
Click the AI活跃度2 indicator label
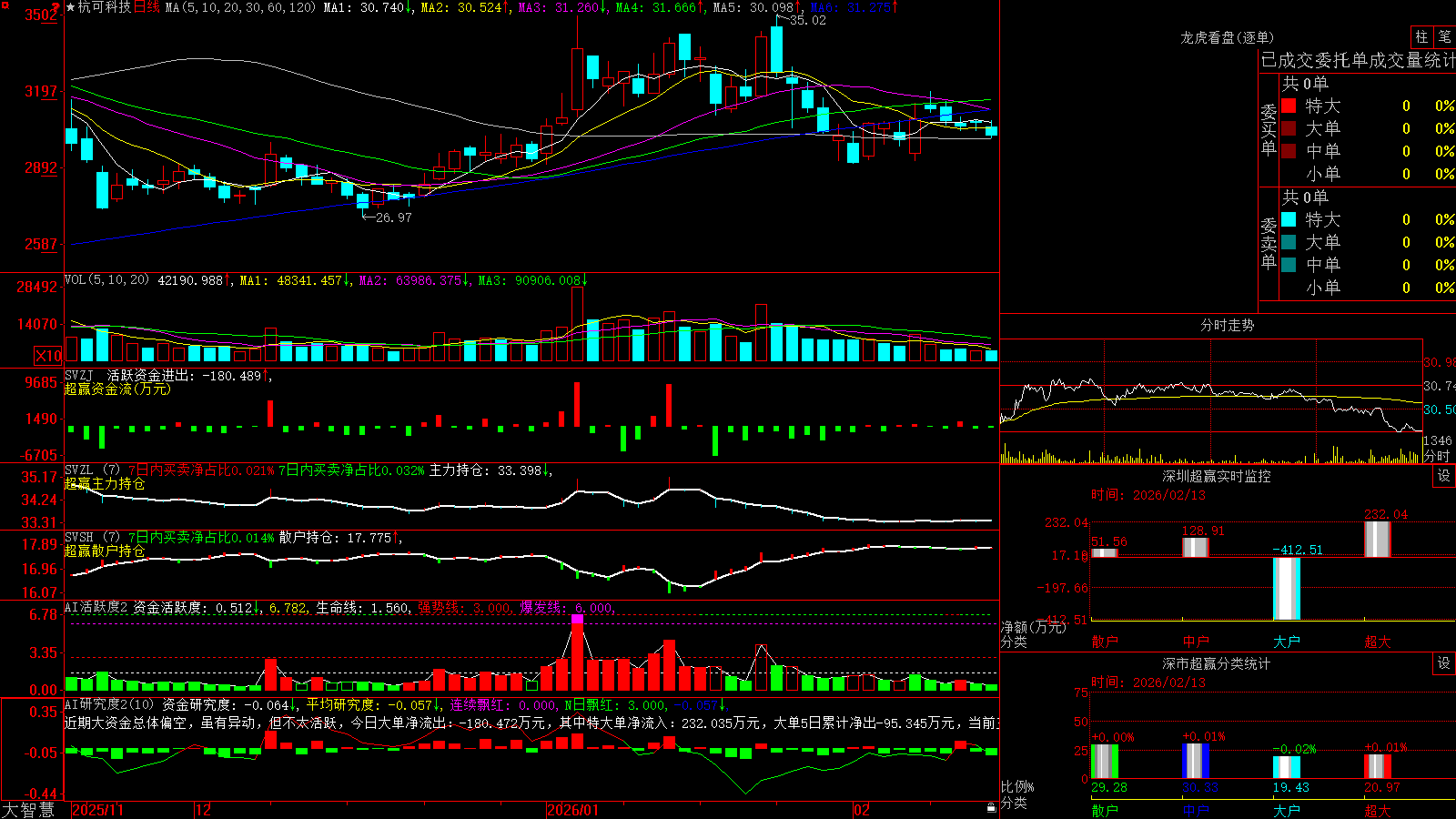tap(96, 607)
